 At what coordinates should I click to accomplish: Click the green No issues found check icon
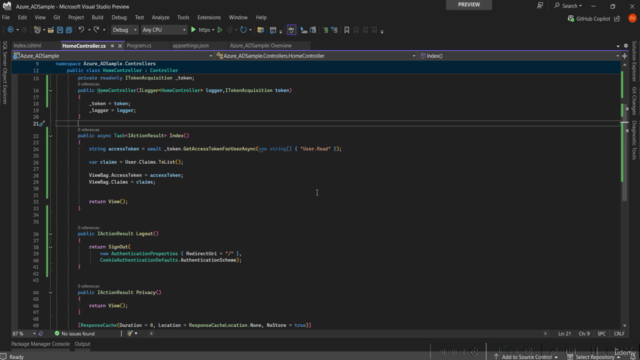(x=57, y=333)
